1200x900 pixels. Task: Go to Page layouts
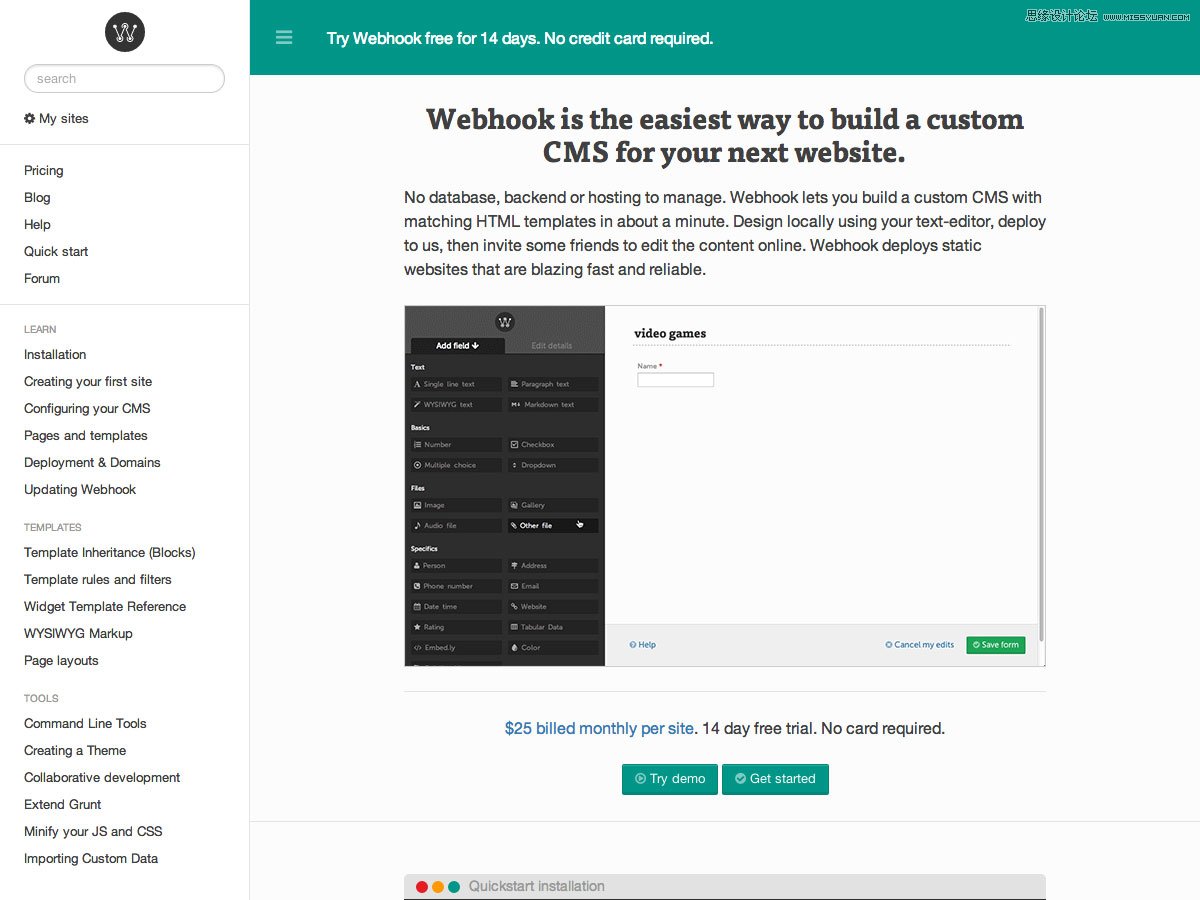click(x=61, y=661)
